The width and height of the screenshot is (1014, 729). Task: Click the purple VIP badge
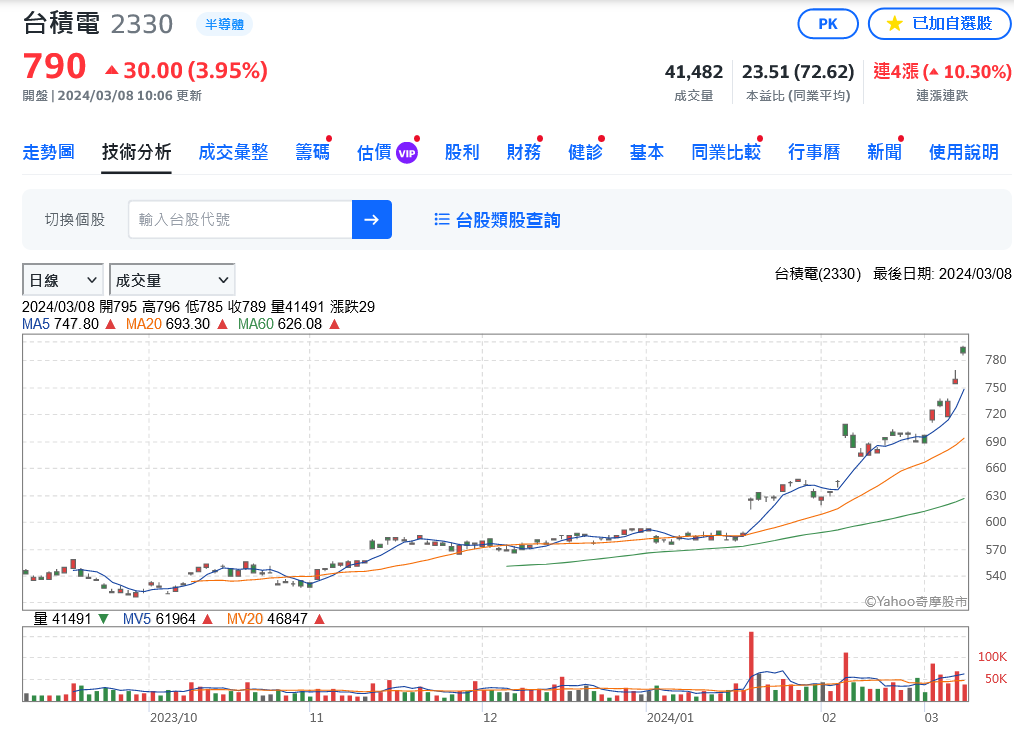[407, 153]
